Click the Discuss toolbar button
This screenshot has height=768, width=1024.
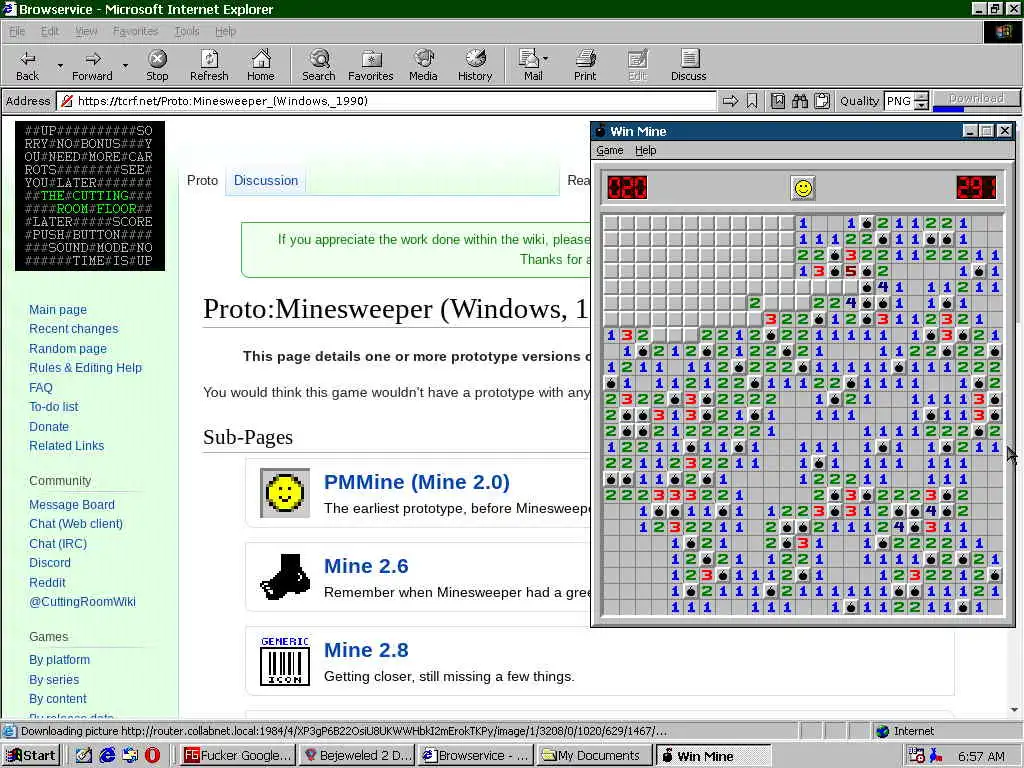pyautogui.click(x=688, y=65)
